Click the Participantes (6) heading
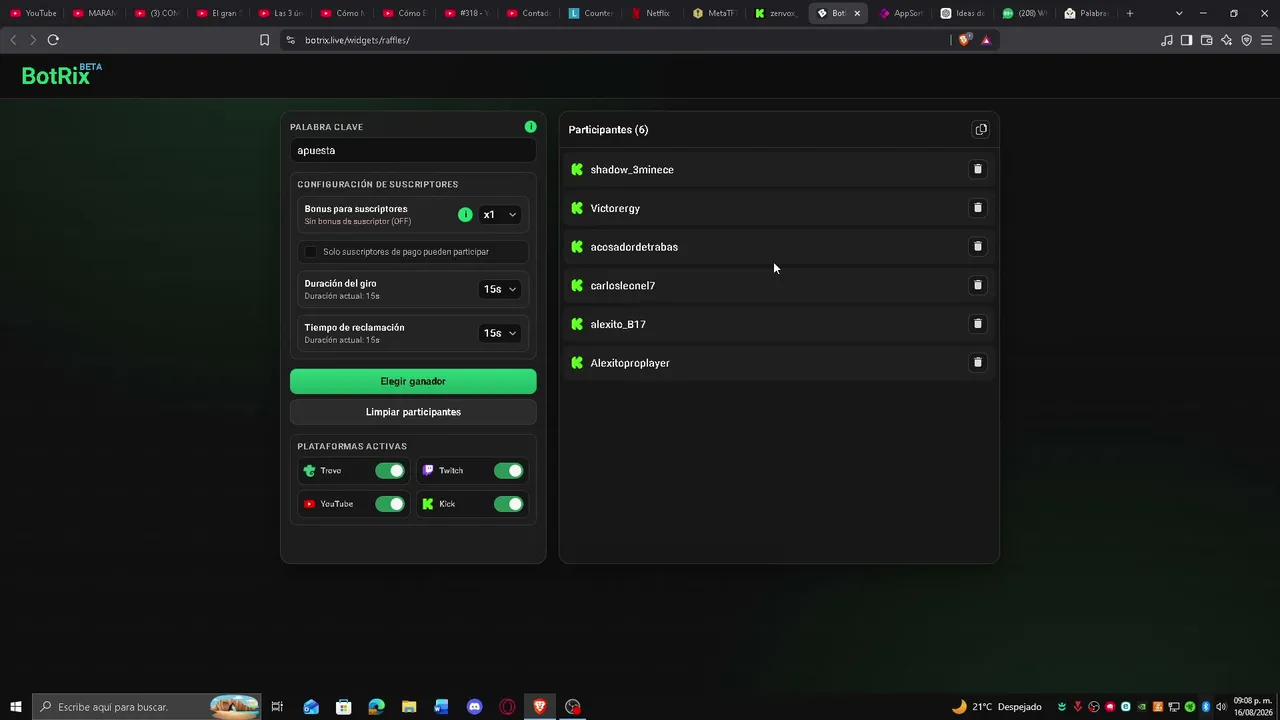The width and height of the screenshot is (1280, 720). click(608, 130)
